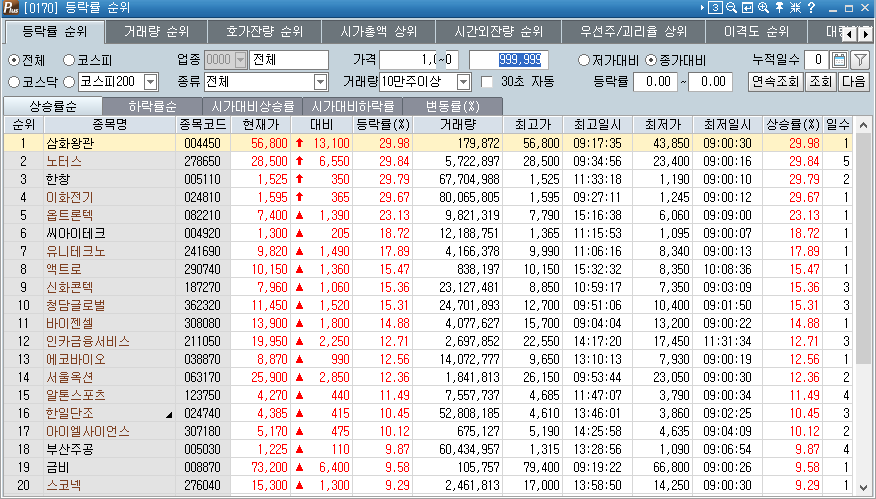876x499 pixels.
Task: Sort by the 현재가 column header
Action: [261, 125]
